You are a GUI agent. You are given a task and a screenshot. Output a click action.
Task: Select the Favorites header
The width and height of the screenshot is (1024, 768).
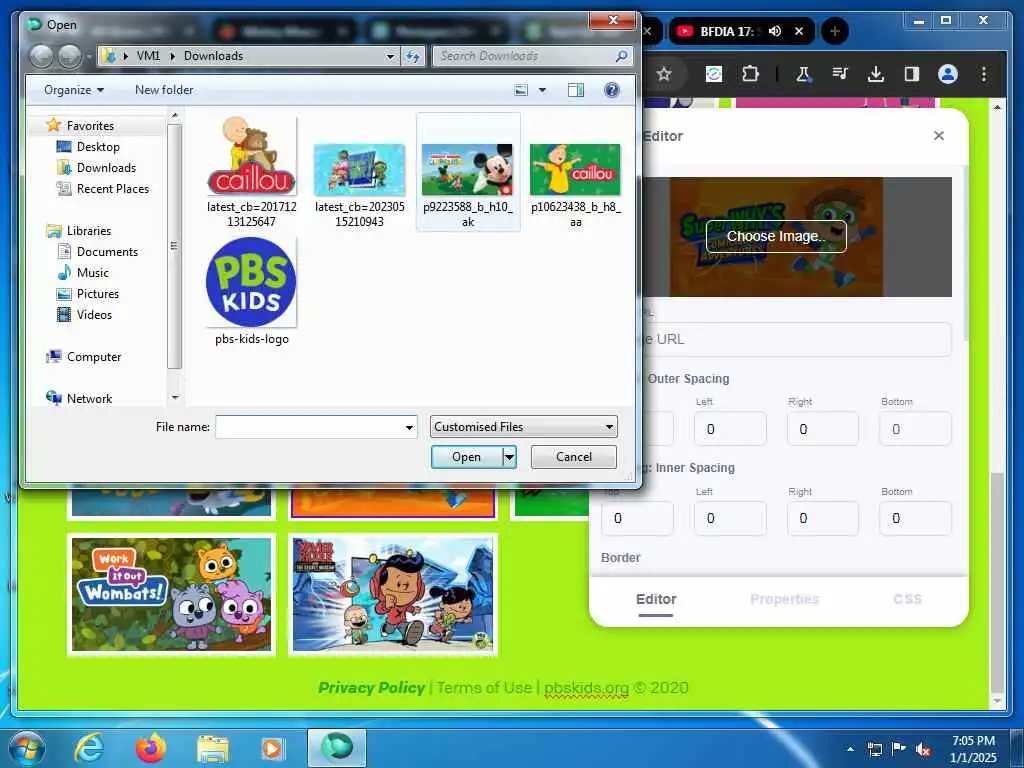pos(89,125)
